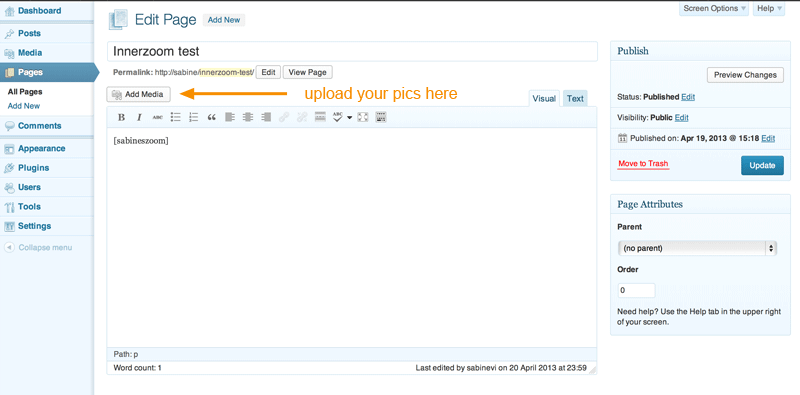Click the [sabineszoom] shortcode text
This screenshot has height=395, width=800.
141,141
